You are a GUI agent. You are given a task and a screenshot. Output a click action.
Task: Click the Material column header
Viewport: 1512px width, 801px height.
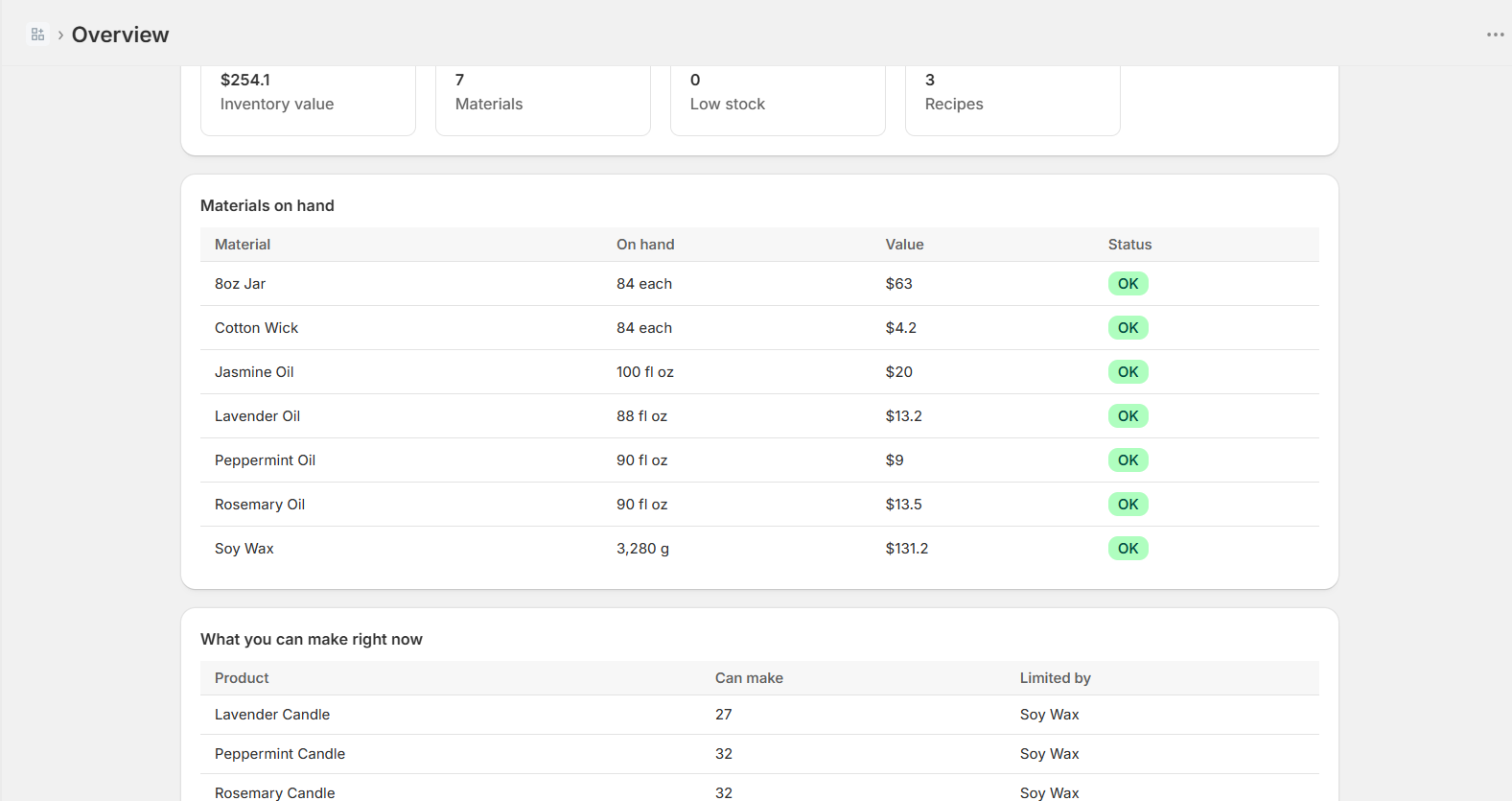coord(243,245)
